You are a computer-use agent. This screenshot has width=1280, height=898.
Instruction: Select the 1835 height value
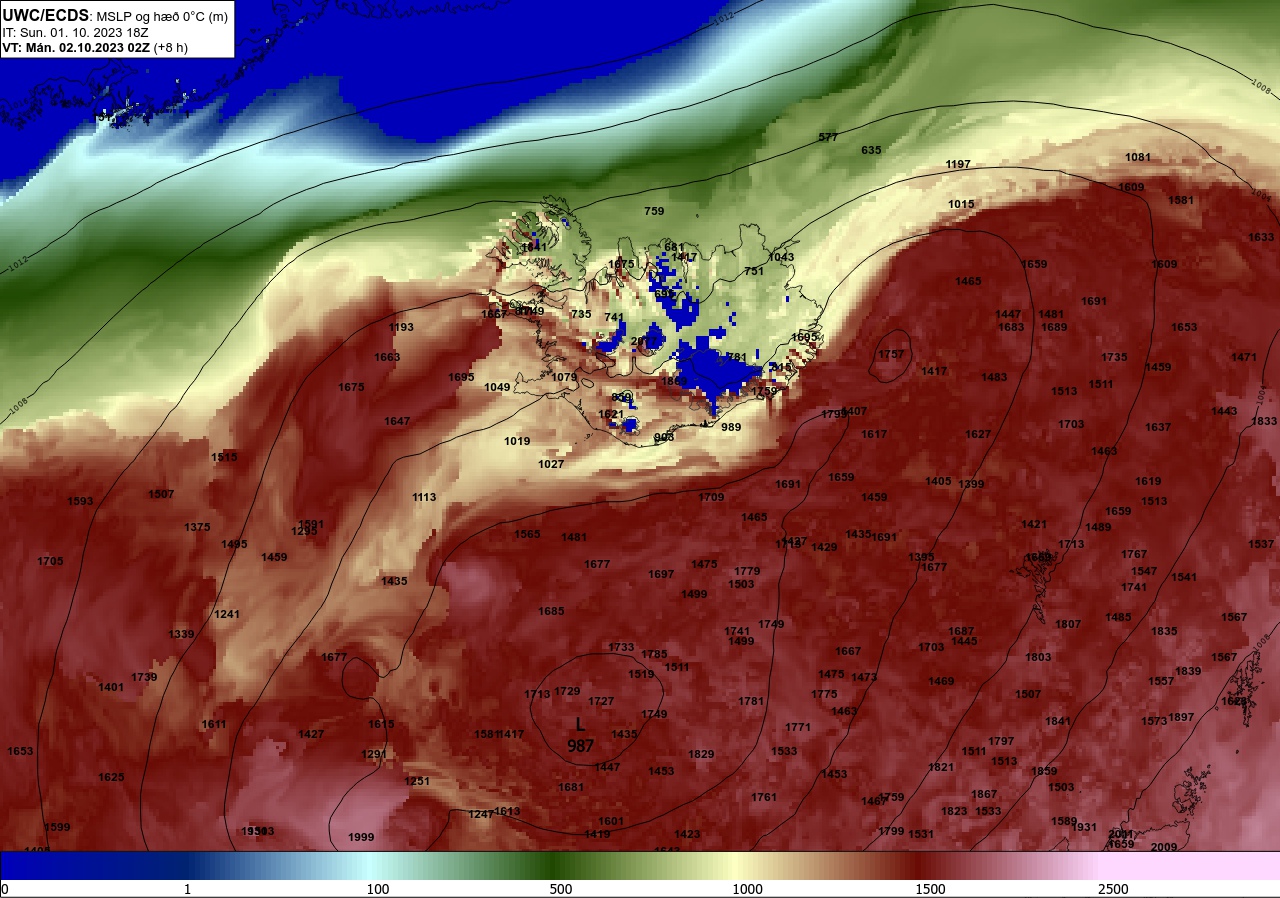click(1164, 631)
